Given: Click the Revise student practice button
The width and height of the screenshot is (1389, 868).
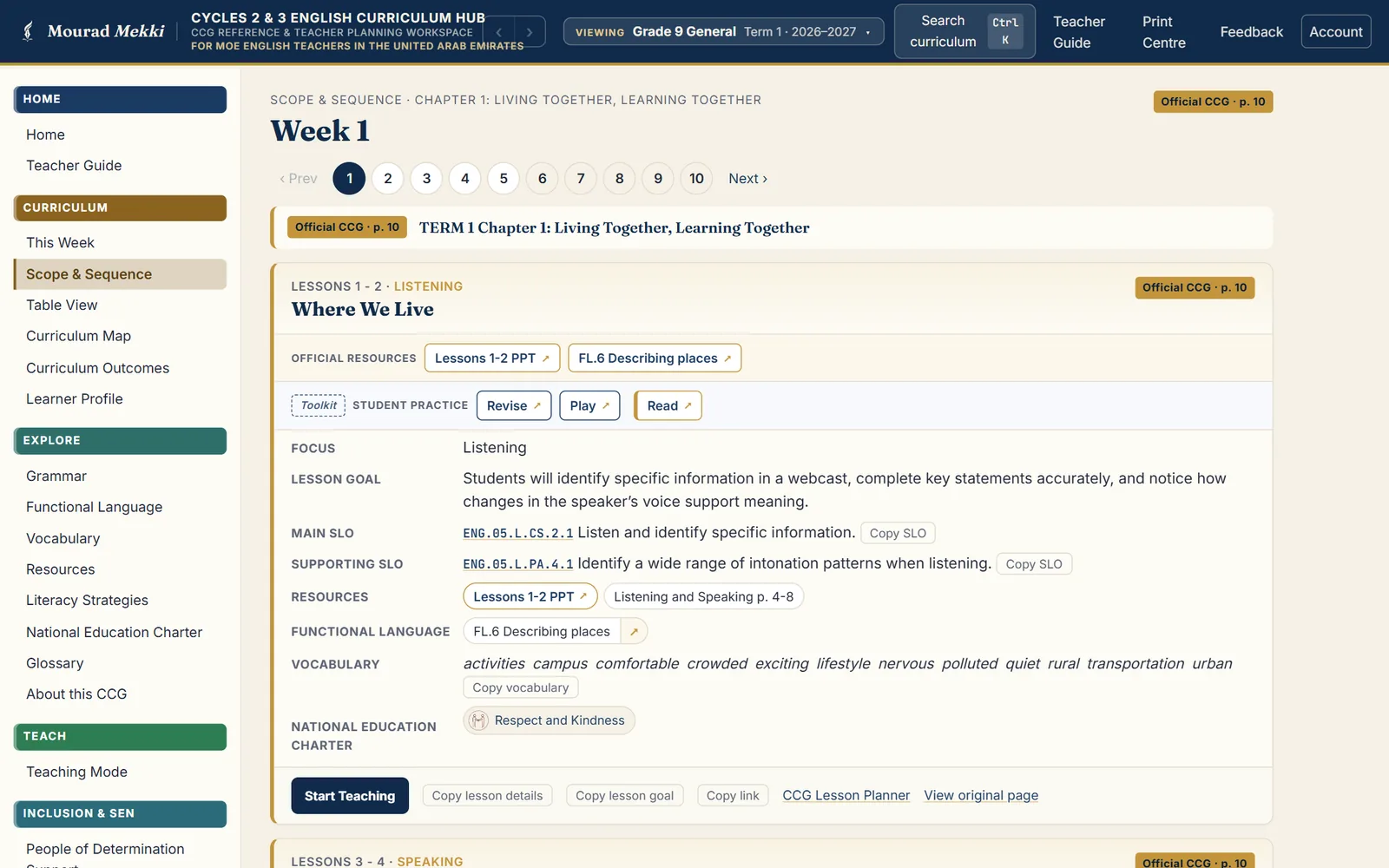Looking at the screenshot, I should 514,406.
